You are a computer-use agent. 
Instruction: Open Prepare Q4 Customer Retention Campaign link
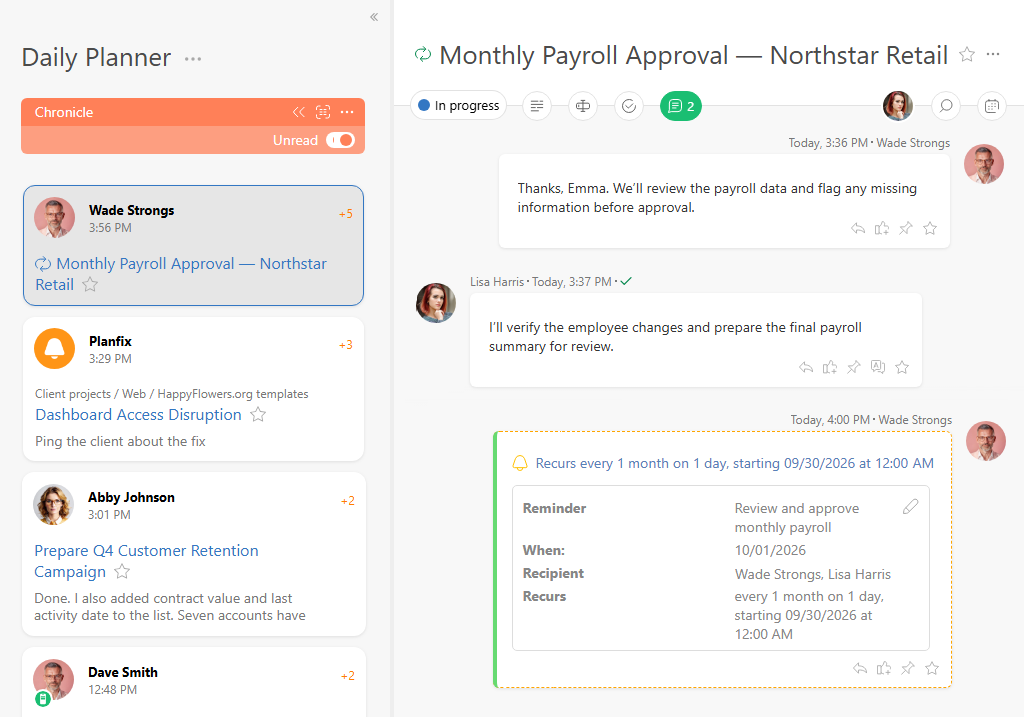(x=146, y=561)
